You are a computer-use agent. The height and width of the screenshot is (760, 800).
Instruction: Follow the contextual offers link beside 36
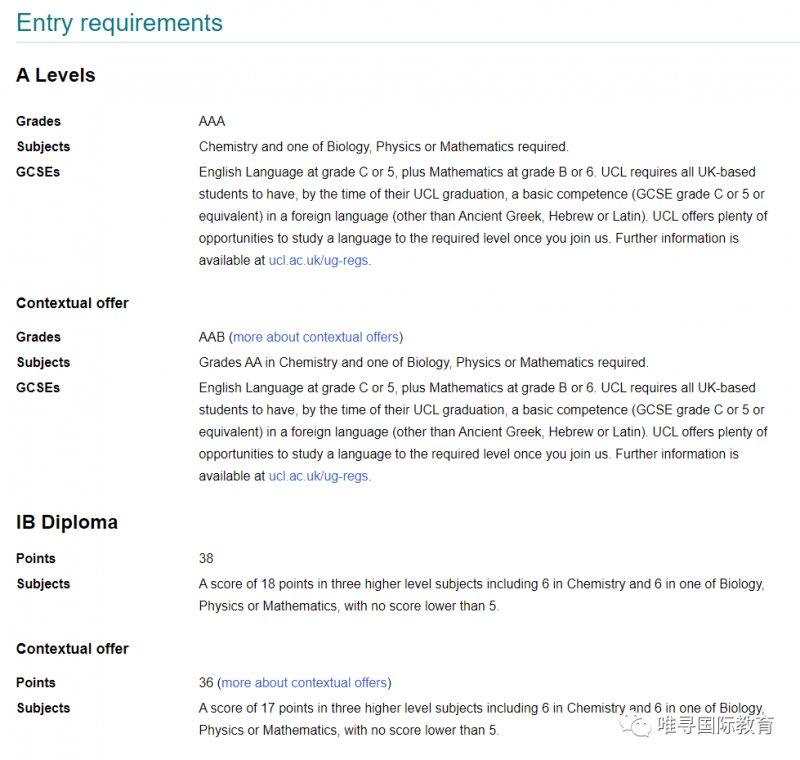pos(304,682)
